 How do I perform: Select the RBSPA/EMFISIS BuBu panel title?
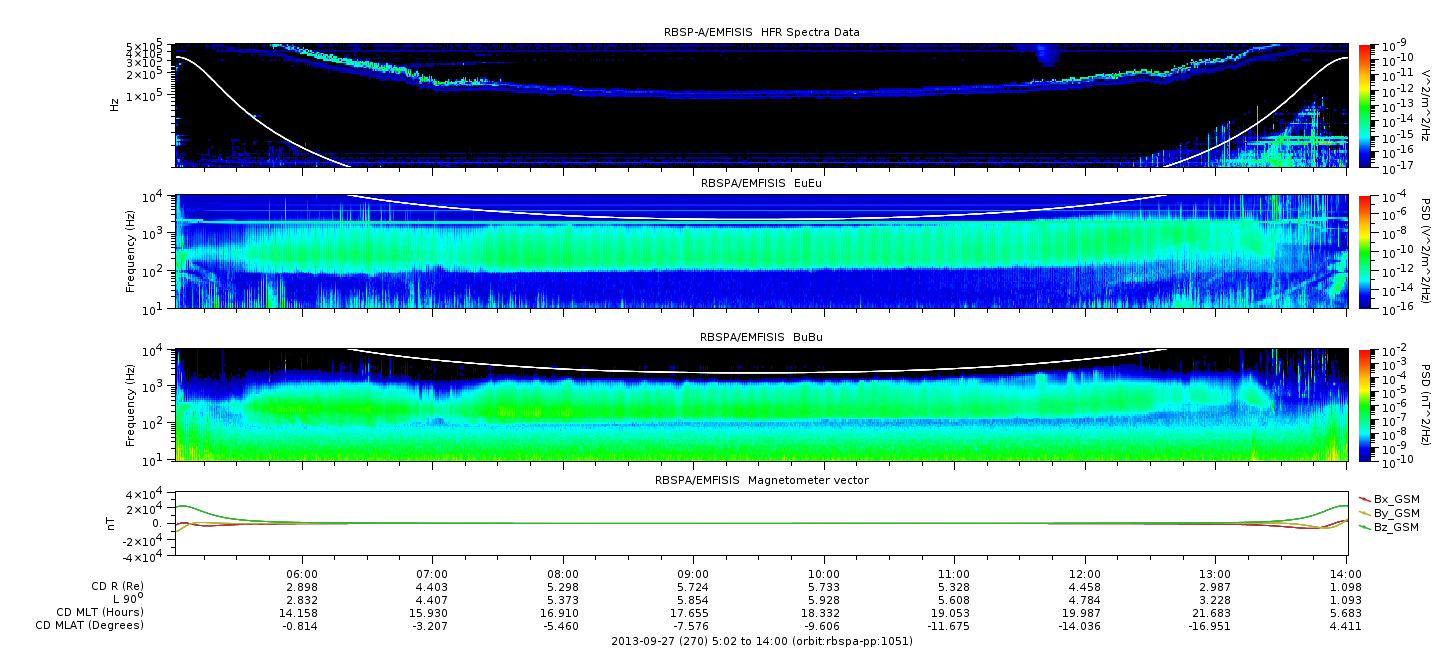[761, 338]
